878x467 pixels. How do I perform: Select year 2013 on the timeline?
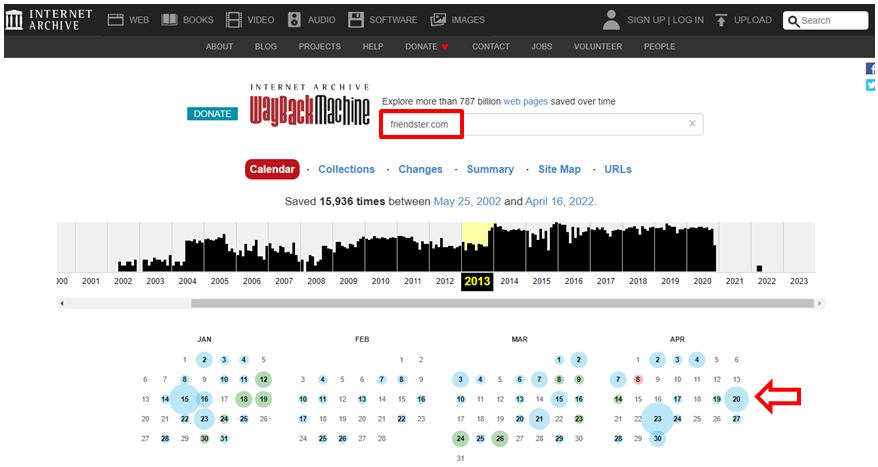[x=477, y=281]
